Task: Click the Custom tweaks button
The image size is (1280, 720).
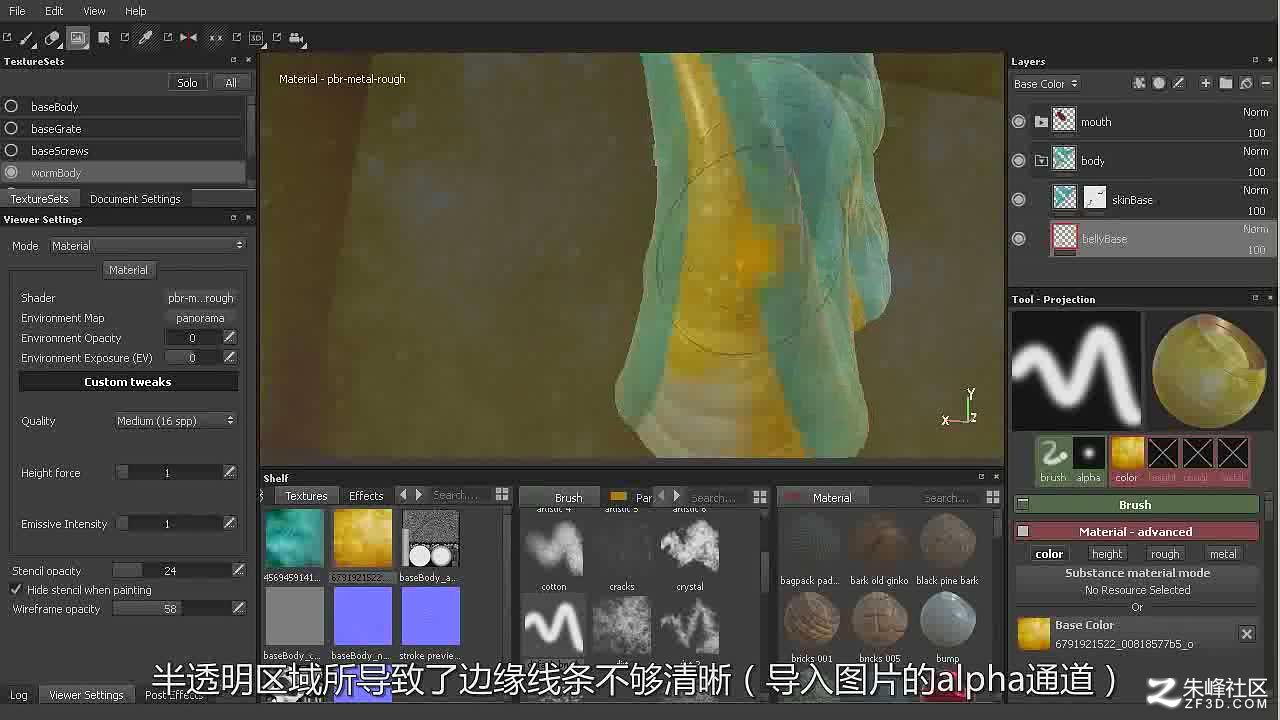Action: click(128, 382)
